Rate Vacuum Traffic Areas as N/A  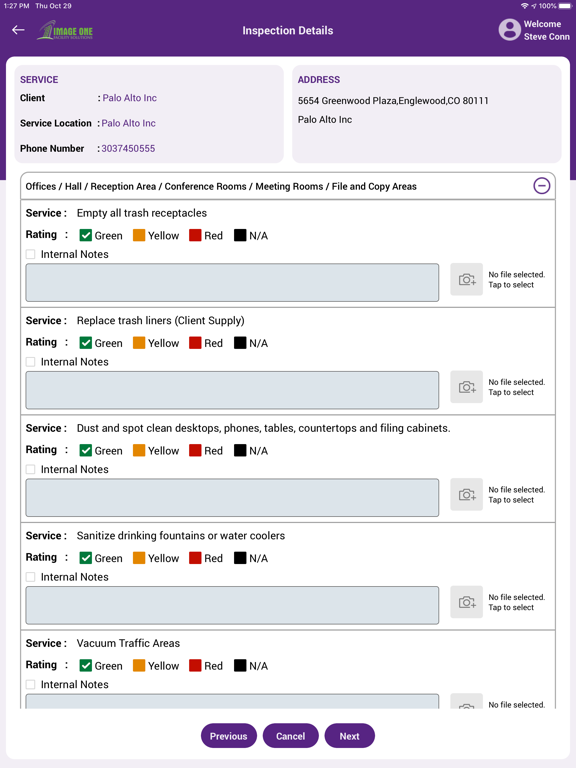click(240, 666)
